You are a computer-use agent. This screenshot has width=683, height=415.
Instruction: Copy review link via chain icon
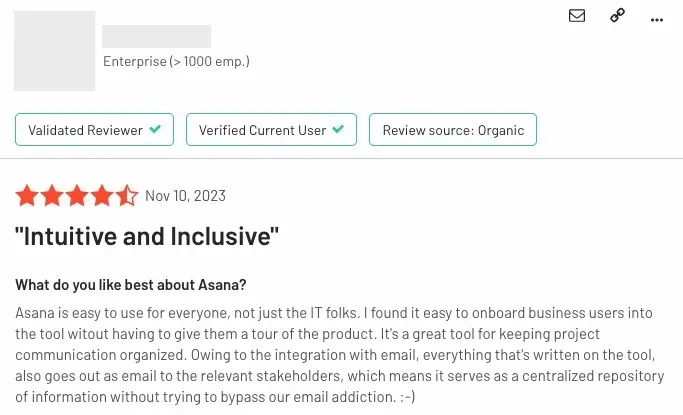coord(617,15)
